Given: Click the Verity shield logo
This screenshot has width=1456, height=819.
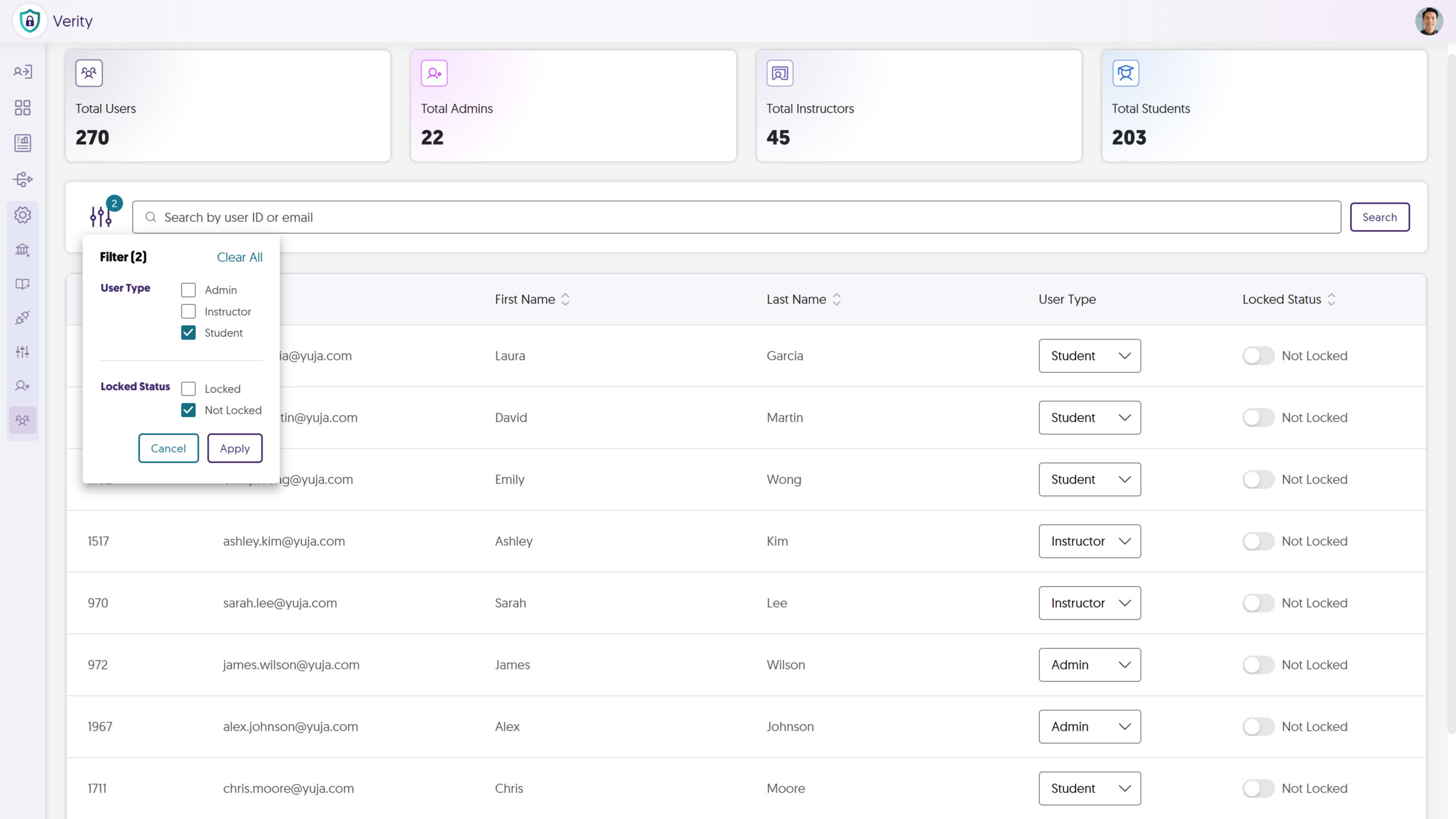Looking at the screenshot, I should 30,21.
